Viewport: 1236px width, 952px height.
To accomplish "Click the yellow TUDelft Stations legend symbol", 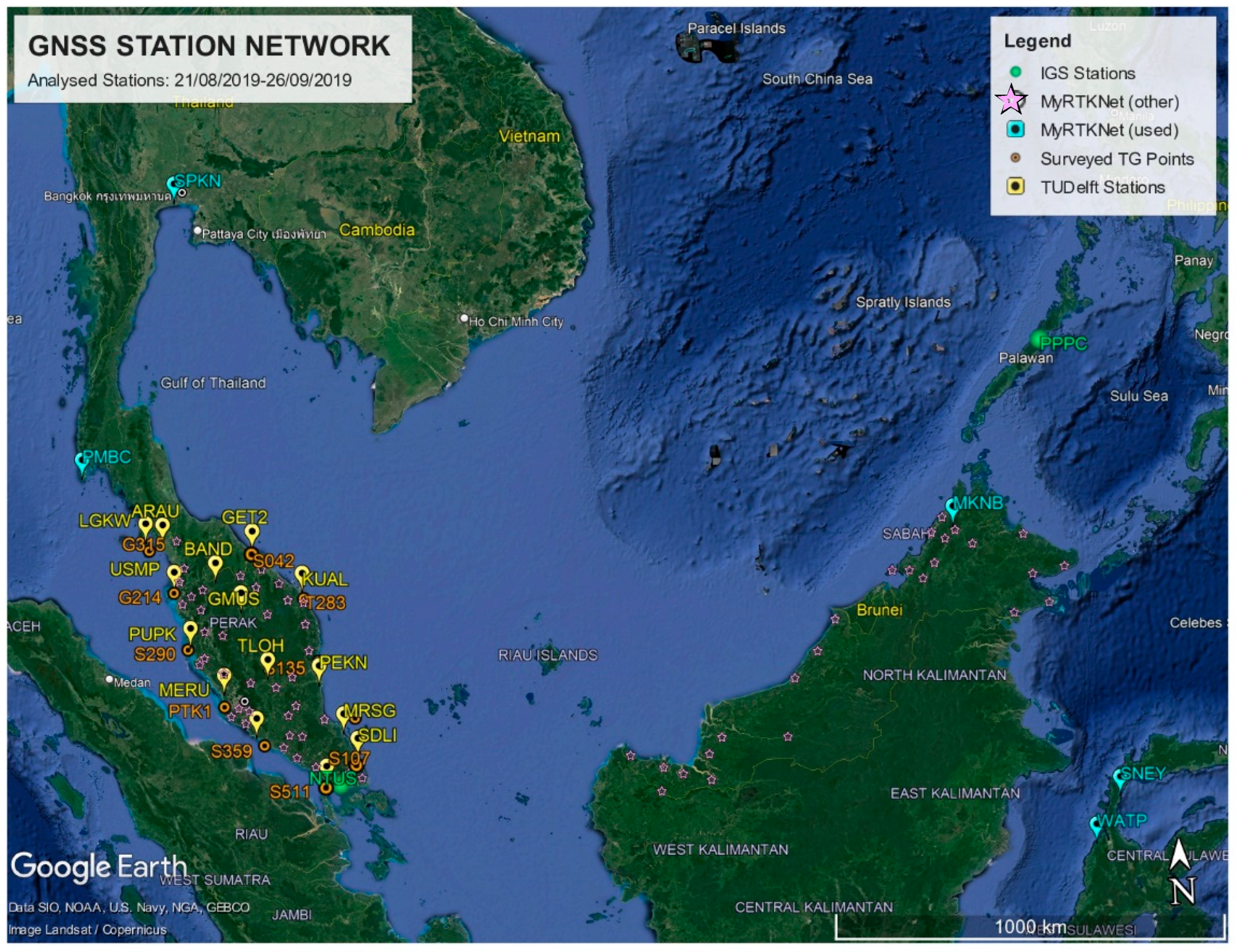I will [x=1016, y=186].
